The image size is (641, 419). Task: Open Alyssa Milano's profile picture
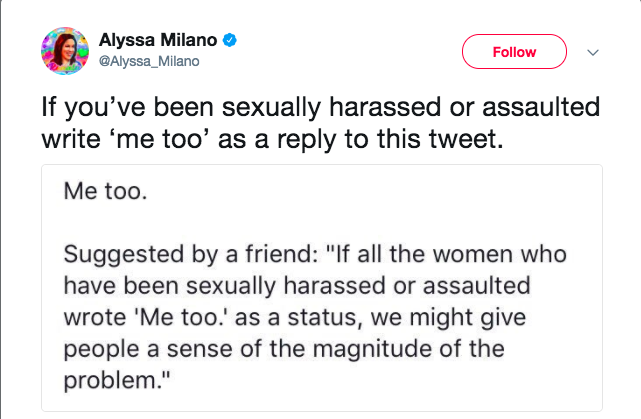pyautogui.click(x=65, y=51)
